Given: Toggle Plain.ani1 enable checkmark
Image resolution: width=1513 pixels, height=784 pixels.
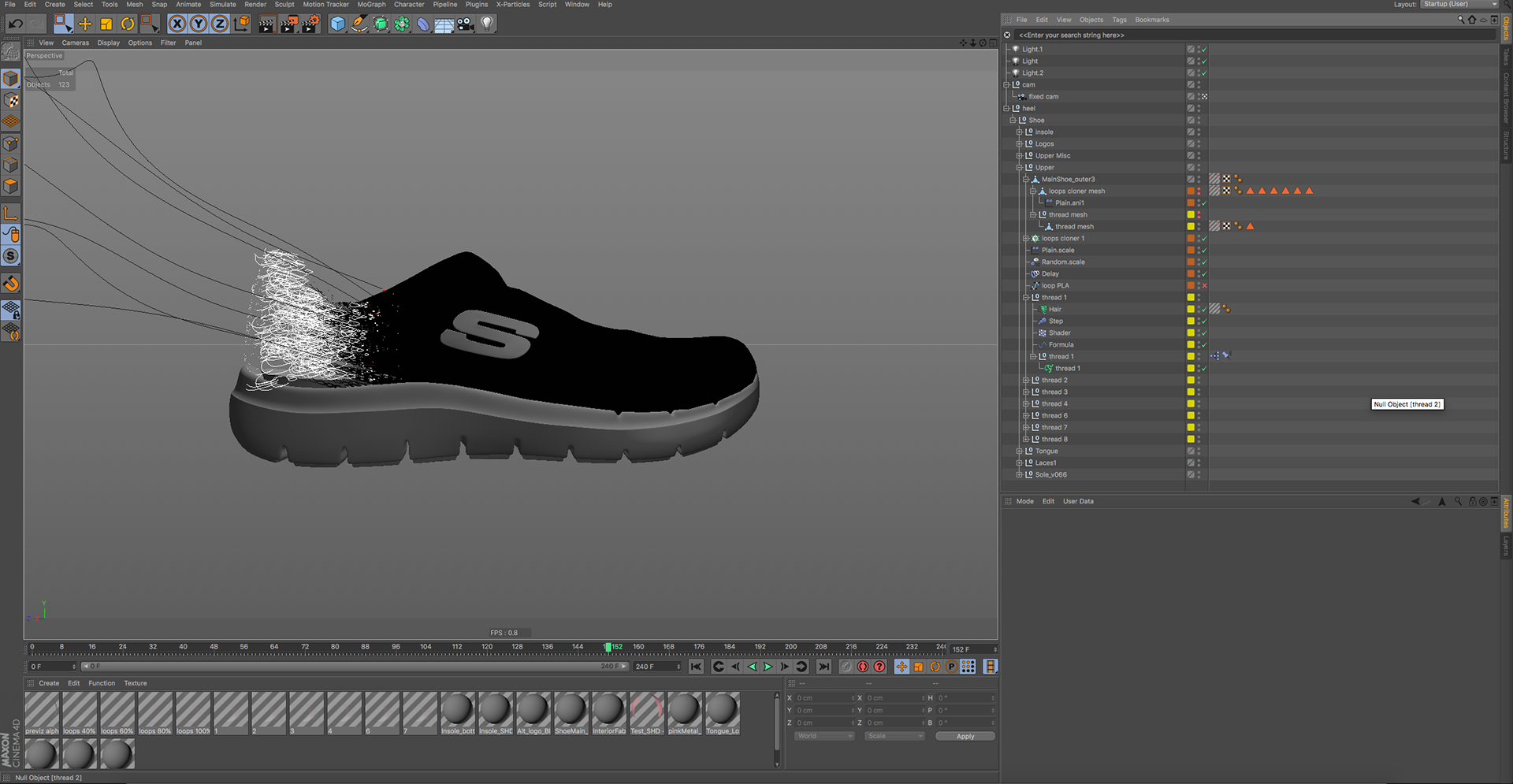Looking at the screenshot, I should (x=1204, y=203).
